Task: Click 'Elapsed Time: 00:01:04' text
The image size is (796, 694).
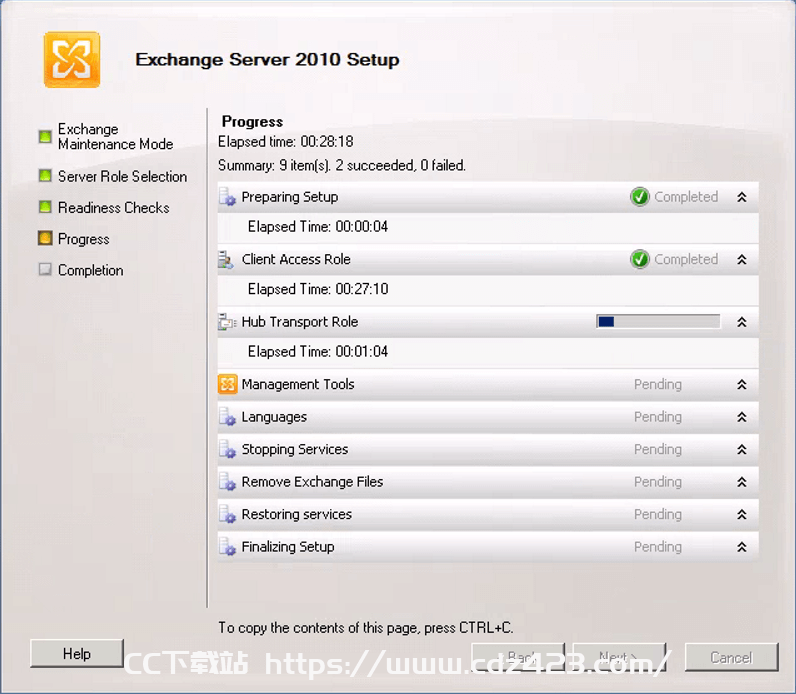Action: tap(318, 351)
